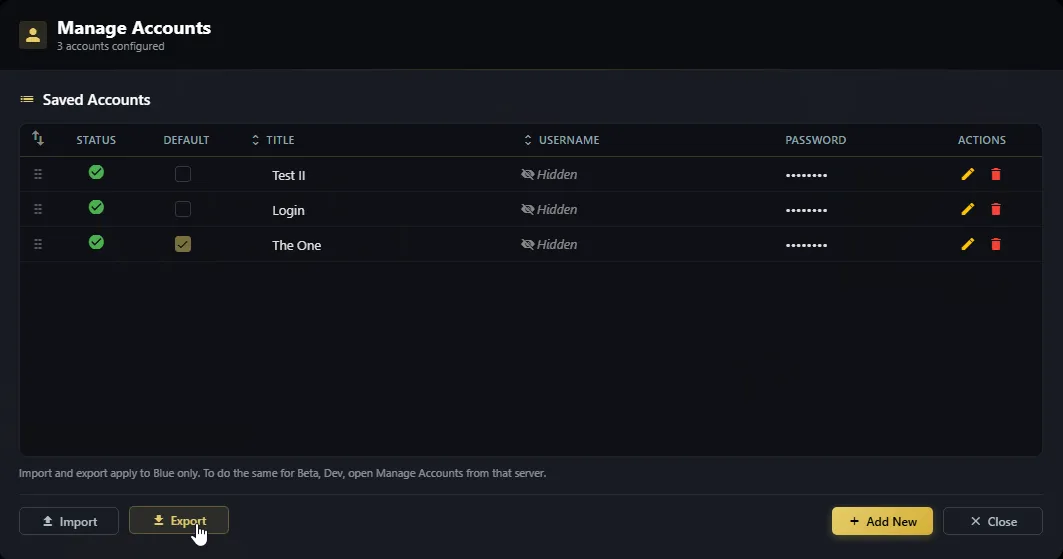
Task: Uncheck default checkbox for The One
Action: (183, 244)
